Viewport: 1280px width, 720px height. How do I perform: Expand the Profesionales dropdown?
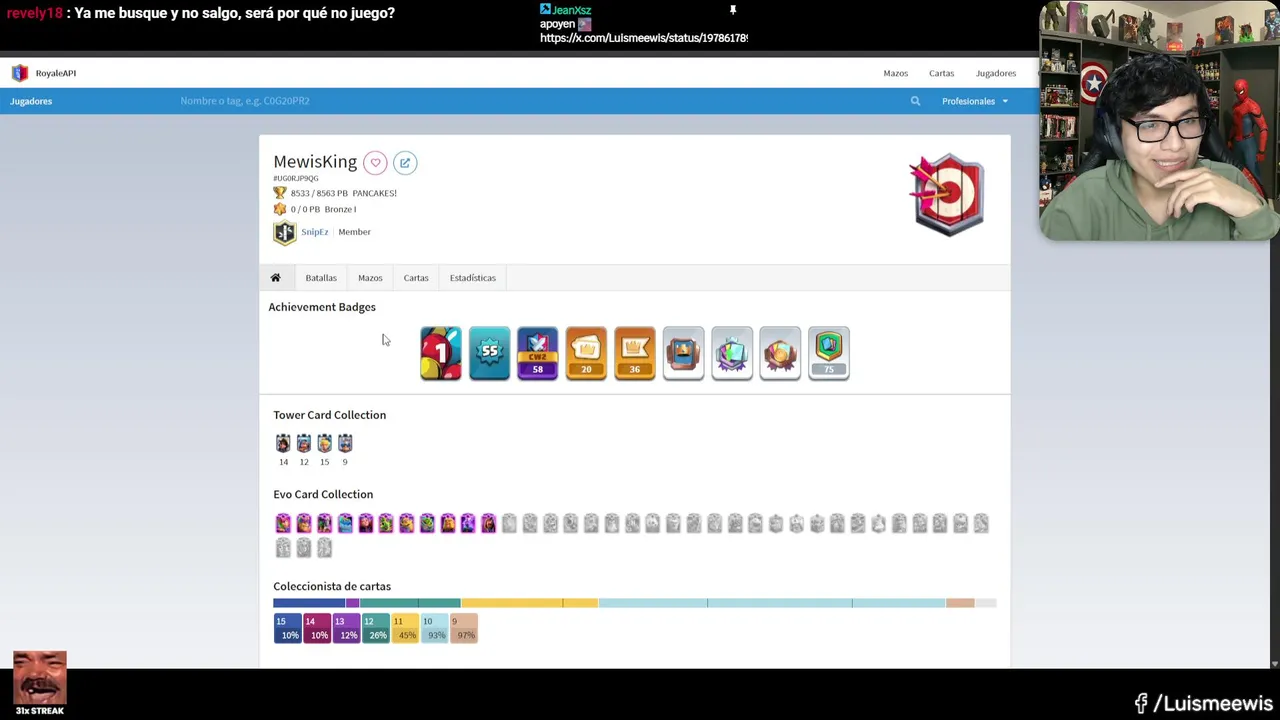[974, 101]
